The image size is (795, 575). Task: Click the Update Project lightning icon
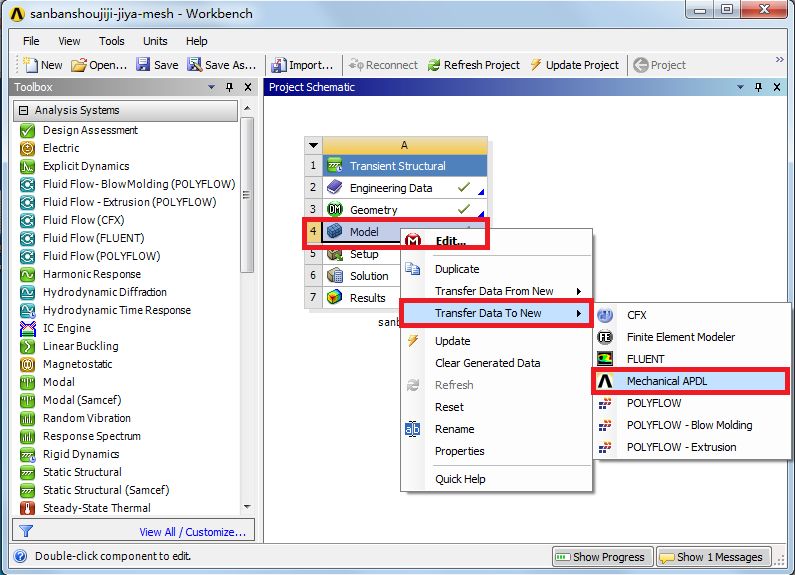point(536,64)
